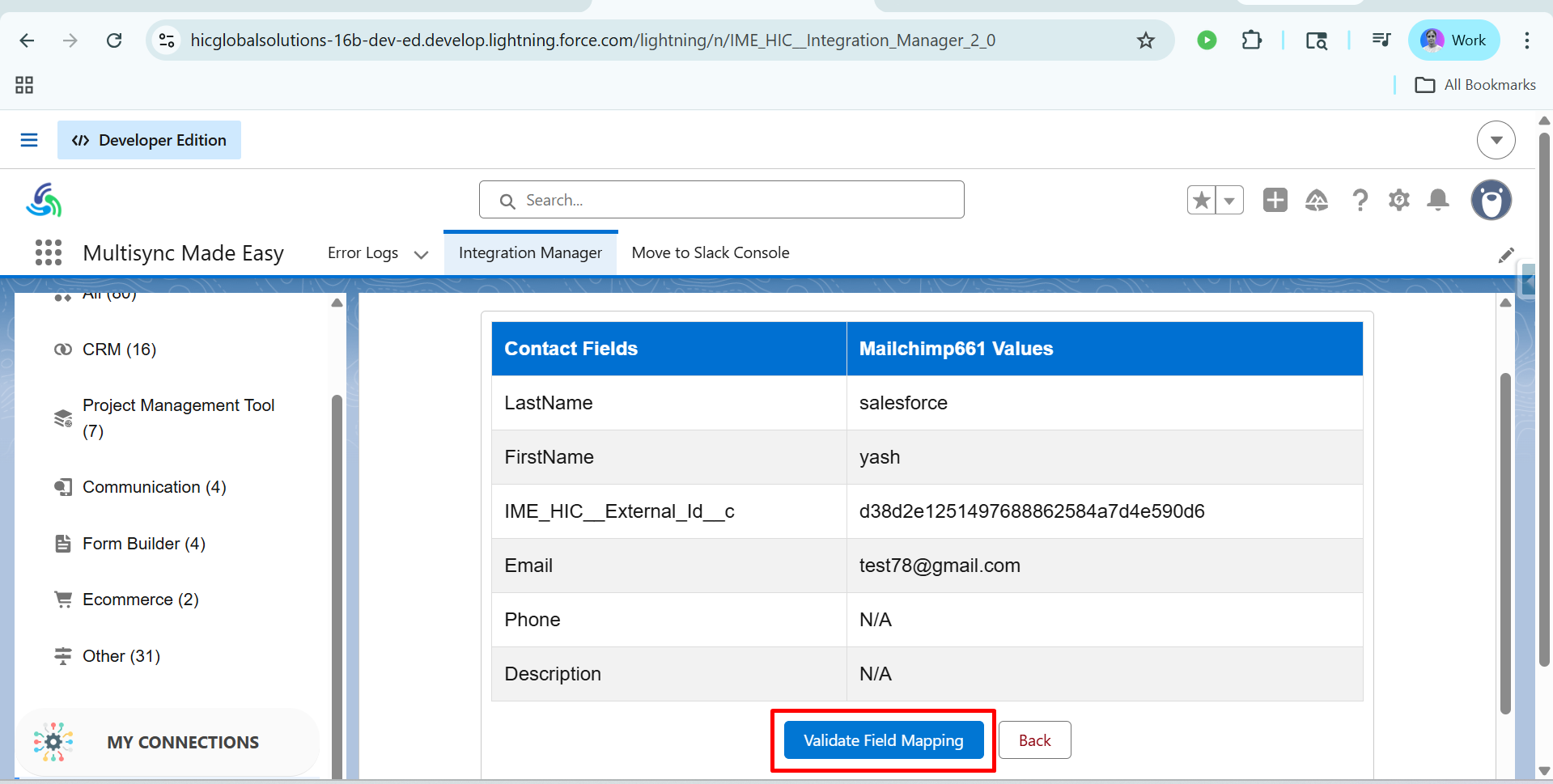Open the Chrome three-dot menu
Viewport: 1553px width, 784px height.
[x=1527, y=40]
